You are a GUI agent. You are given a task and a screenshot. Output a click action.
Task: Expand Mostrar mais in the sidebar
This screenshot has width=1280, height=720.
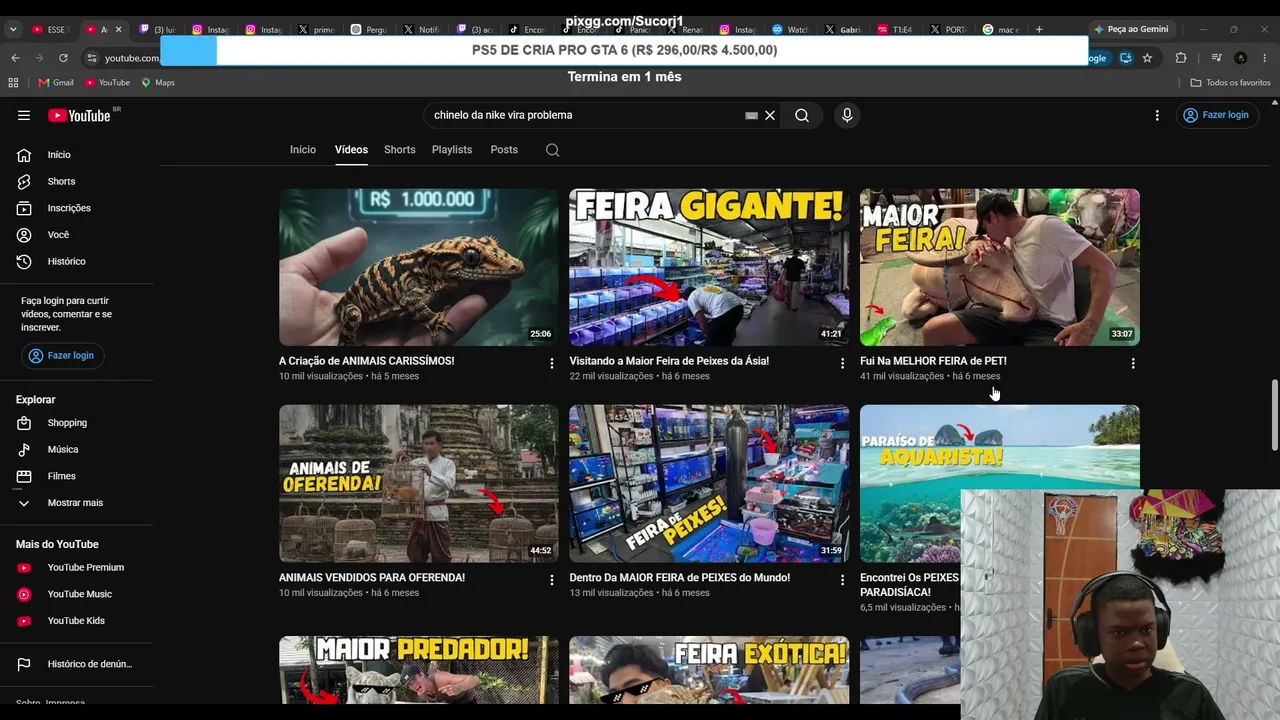(77, 503)
